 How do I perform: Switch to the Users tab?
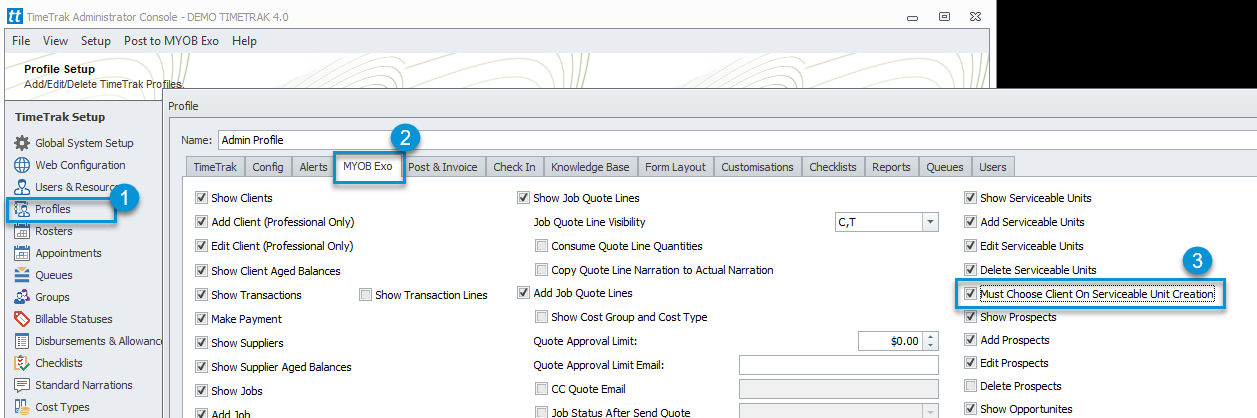coord(993,167)
